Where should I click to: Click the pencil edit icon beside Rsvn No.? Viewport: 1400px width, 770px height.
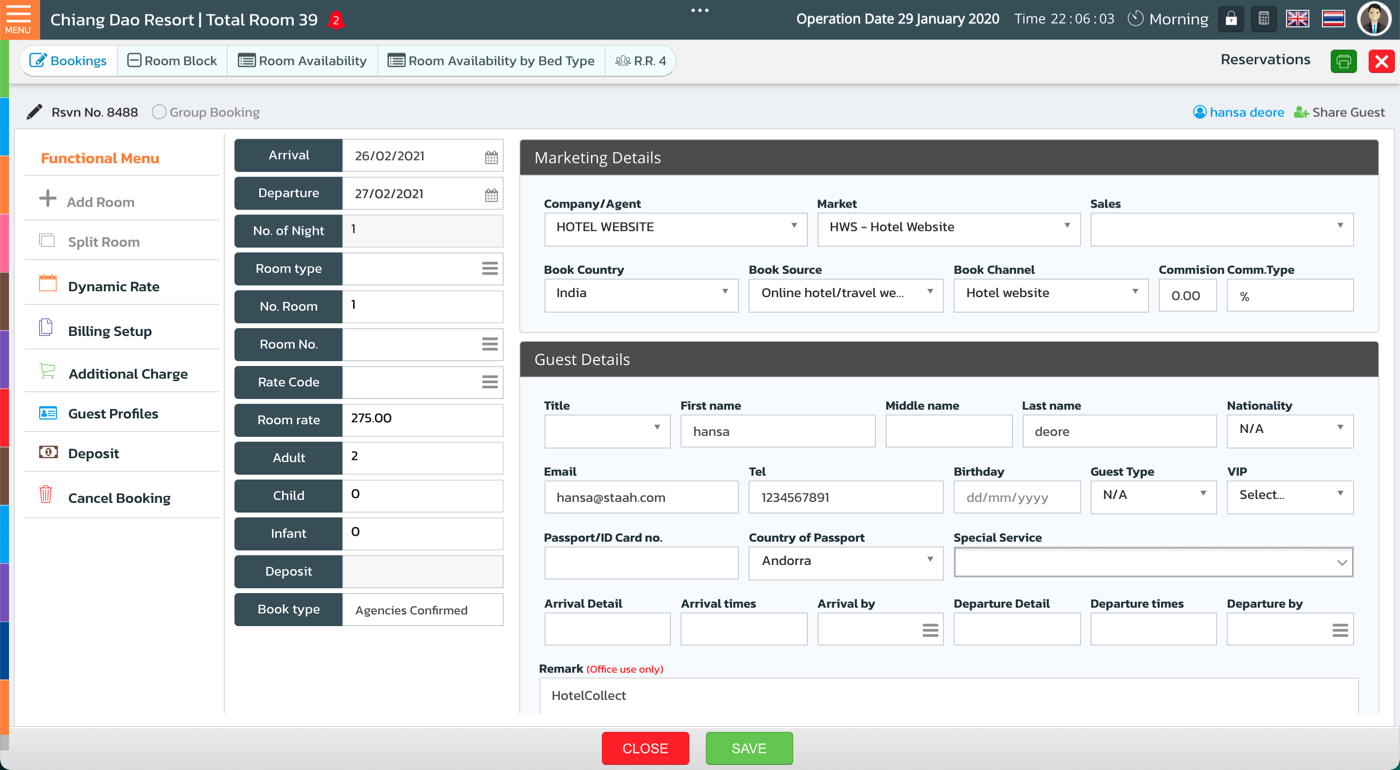point(34,112)
